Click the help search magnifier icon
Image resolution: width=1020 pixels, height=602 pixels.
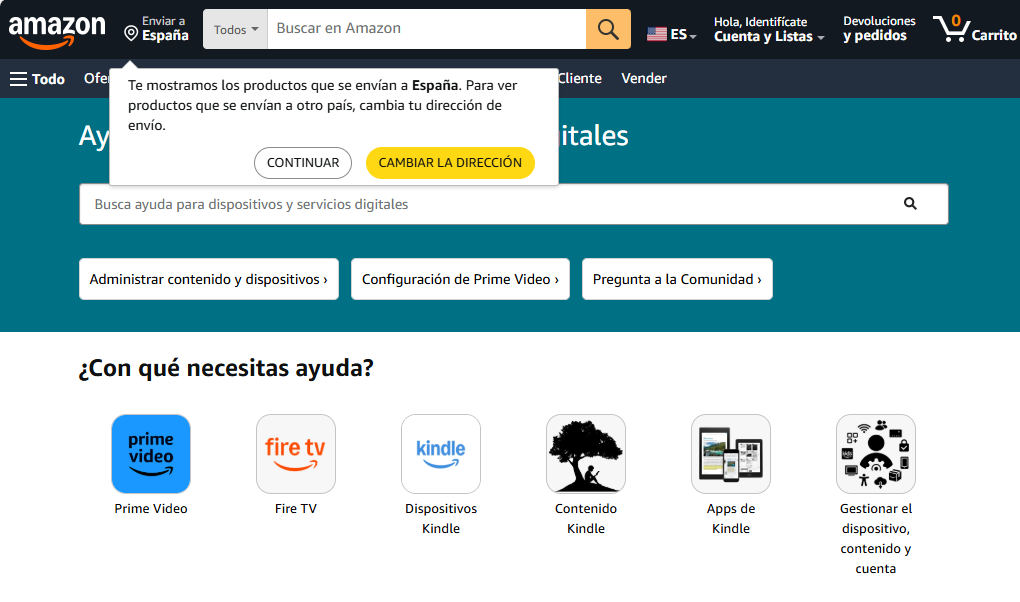pyautogui.click(x=910, y=204)
